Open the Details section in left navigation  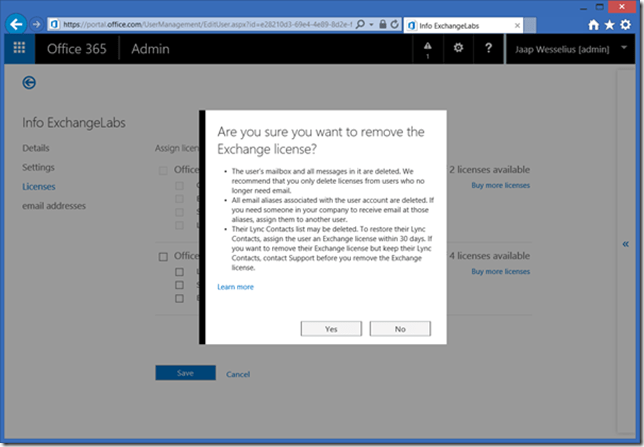coord(35,148)
